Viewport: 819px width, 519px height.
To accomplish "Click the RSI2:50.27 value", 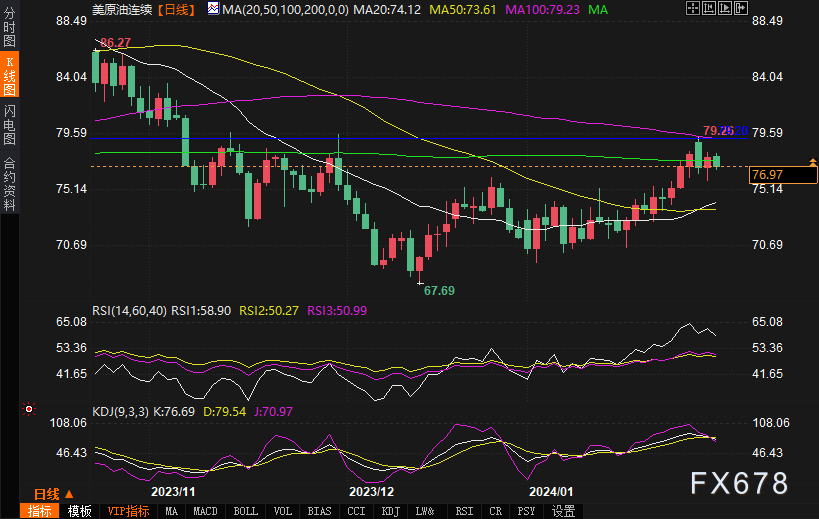I will (x=269, y=311).
